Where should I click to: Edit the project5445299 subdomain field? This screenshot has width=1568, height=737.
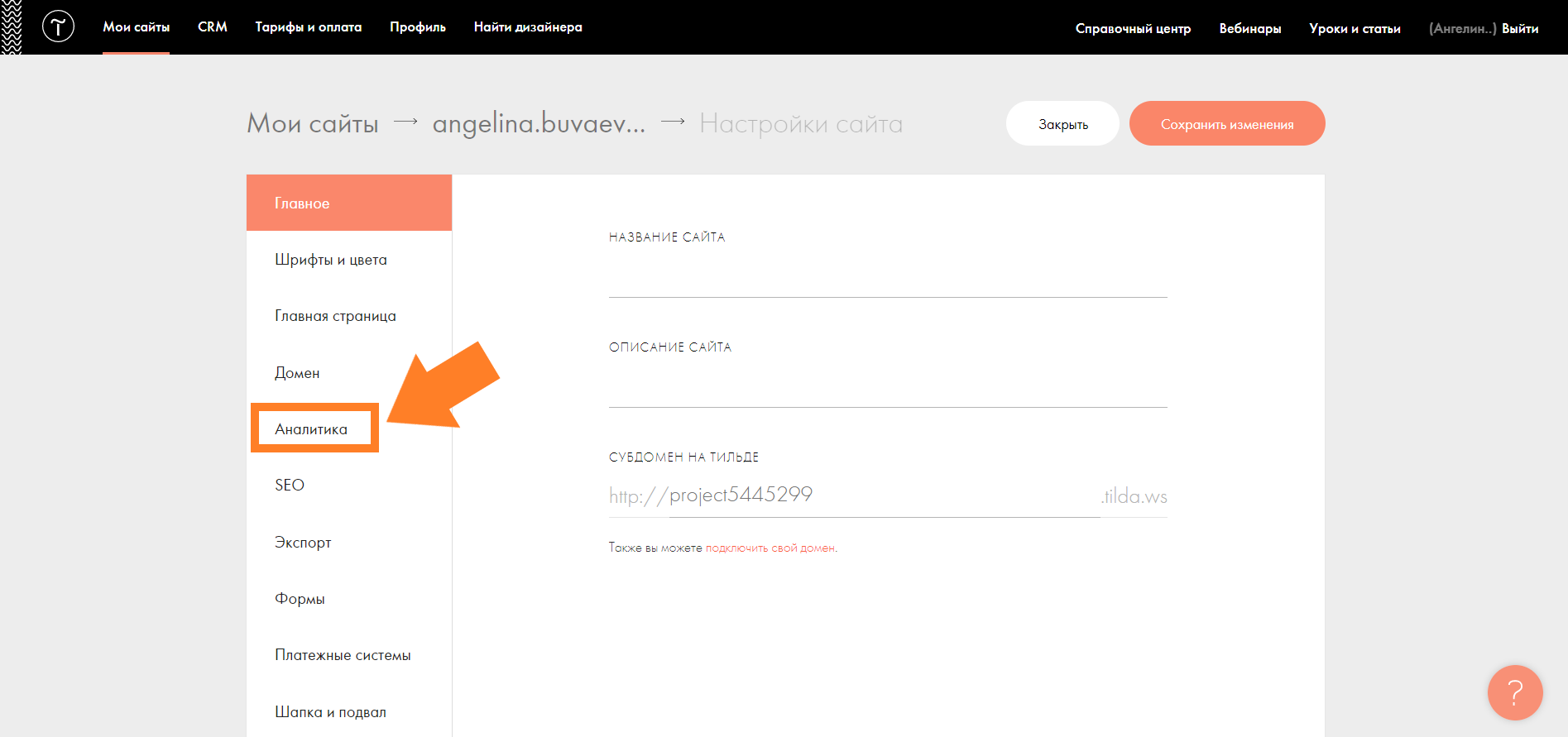(882, 495)
